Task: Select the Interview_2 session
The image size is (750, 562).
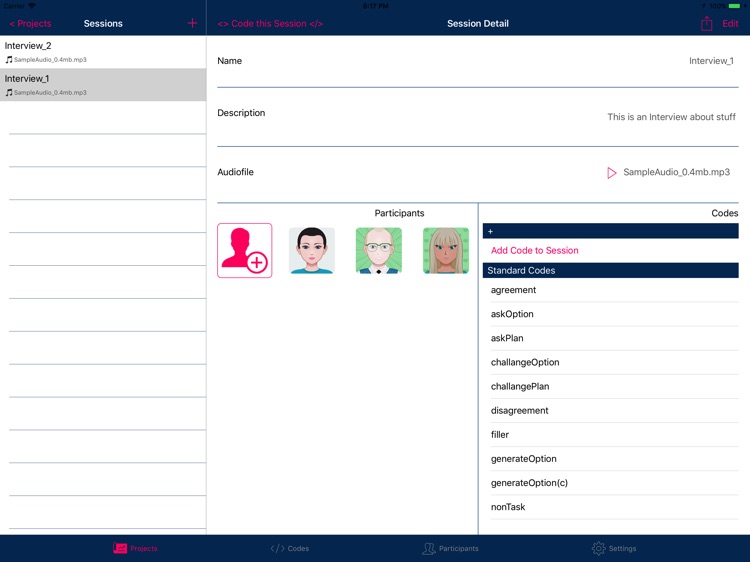Action: point(103,52)
